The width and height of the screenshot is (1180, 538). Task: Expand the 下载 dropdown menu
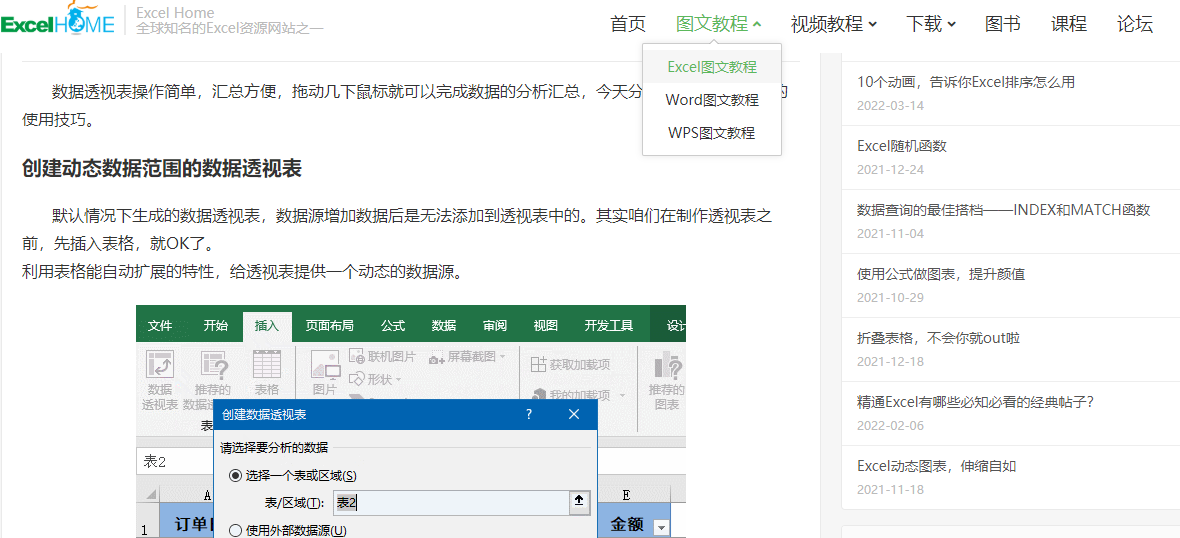pos(931,24)
